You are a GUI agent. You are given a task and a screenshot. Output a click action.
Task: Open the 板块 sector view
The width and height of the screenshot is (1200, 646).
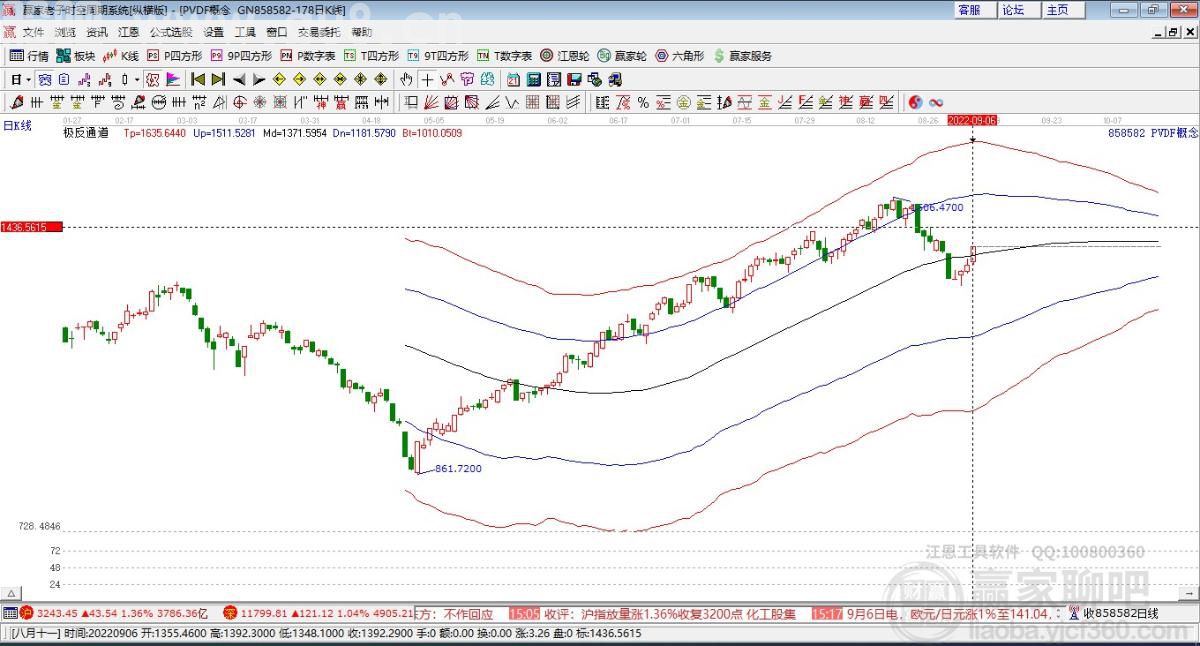coord(75,56)
